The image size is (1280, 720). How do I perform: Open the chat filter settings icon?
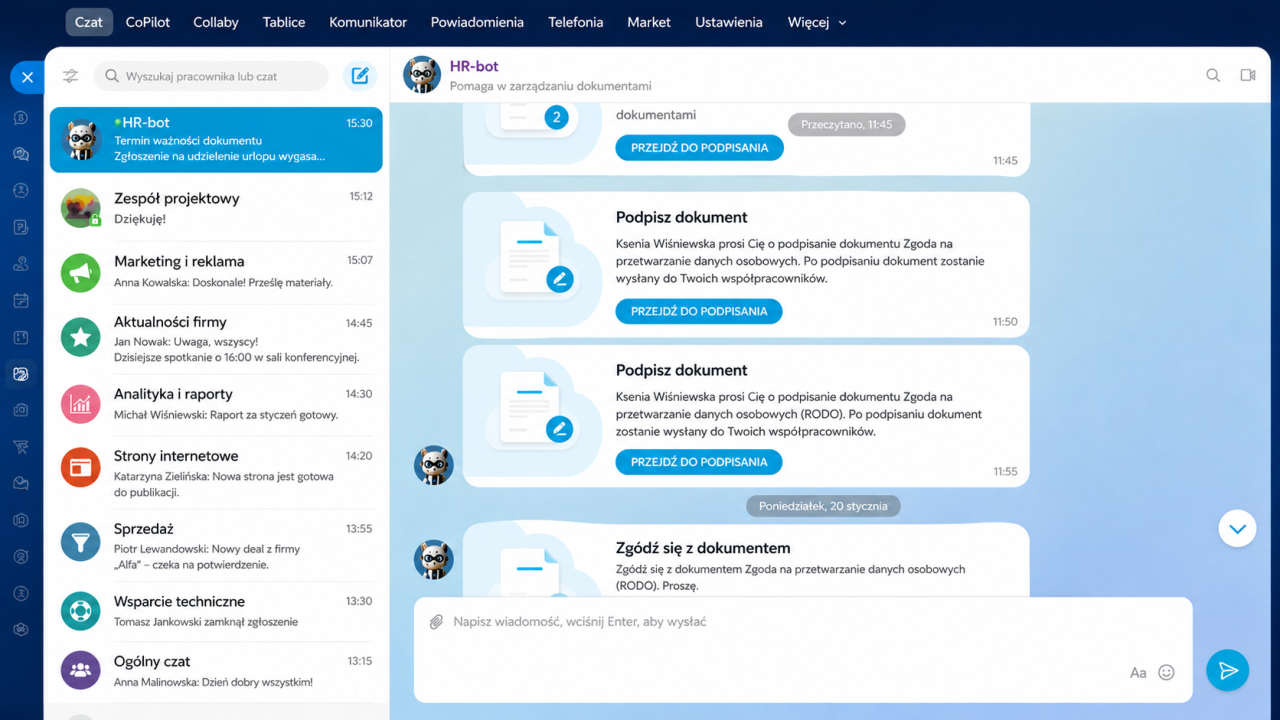[x=70, y=76]
